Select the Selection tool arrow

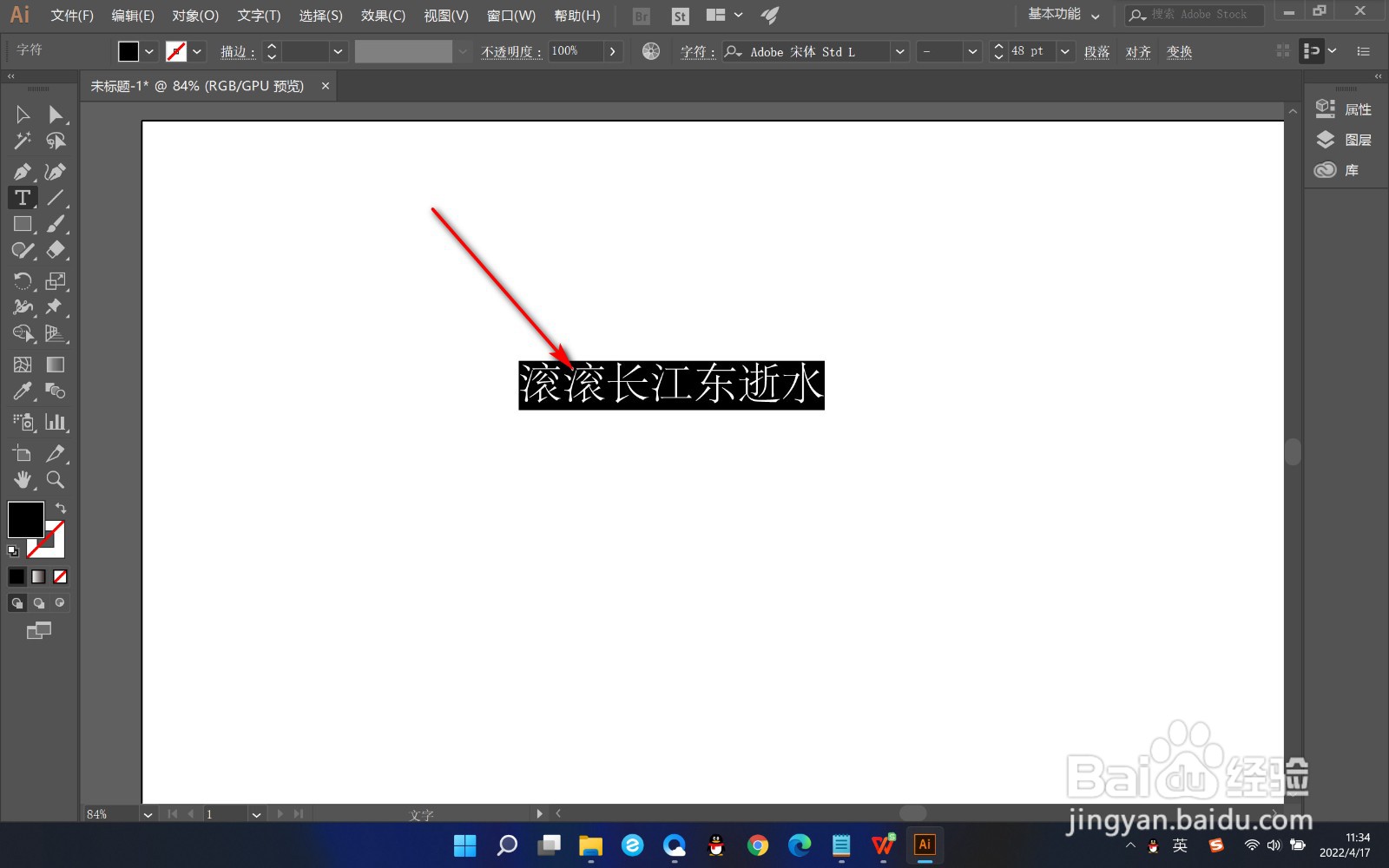click(23, 115)
